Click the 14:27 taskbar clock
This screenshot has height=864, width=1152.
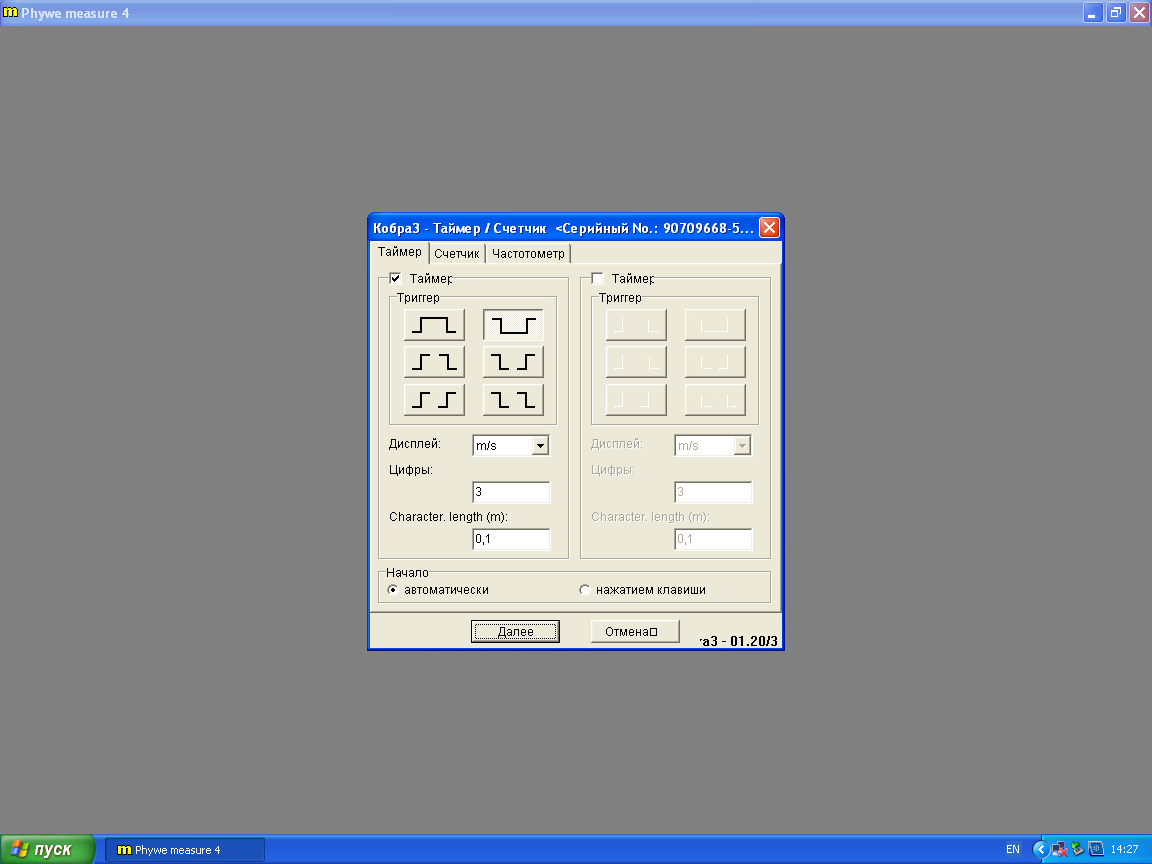[x=1124, y=849]
